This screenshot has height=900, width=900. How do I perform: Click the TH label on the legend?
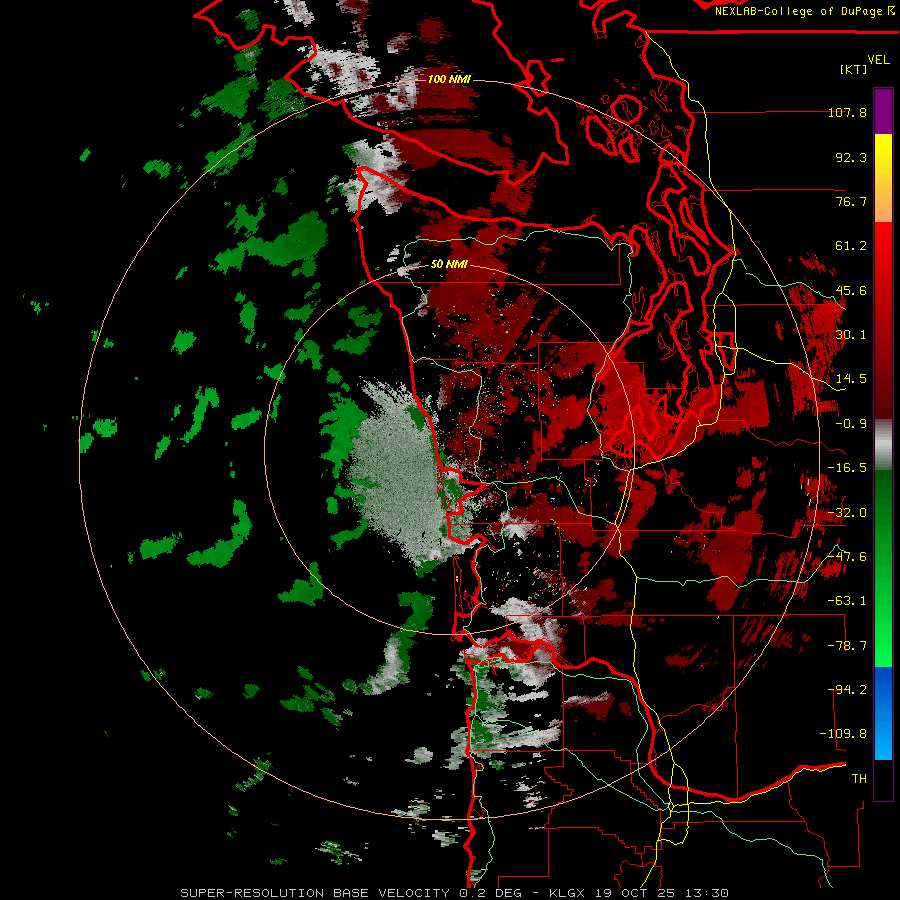(x=859, y=779)
